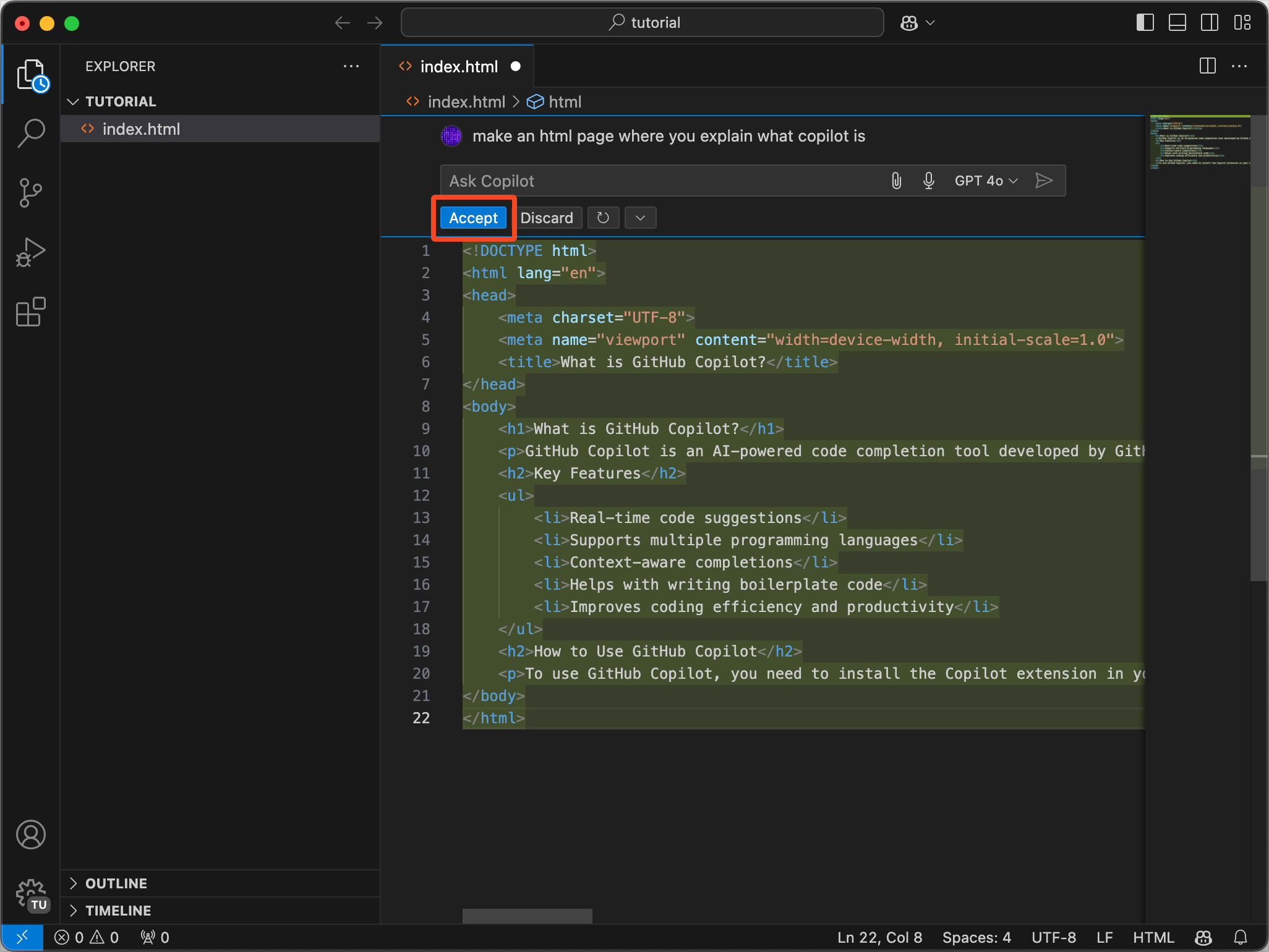Open the Source Control view
1269x952 pixels.
click(31, 192)
